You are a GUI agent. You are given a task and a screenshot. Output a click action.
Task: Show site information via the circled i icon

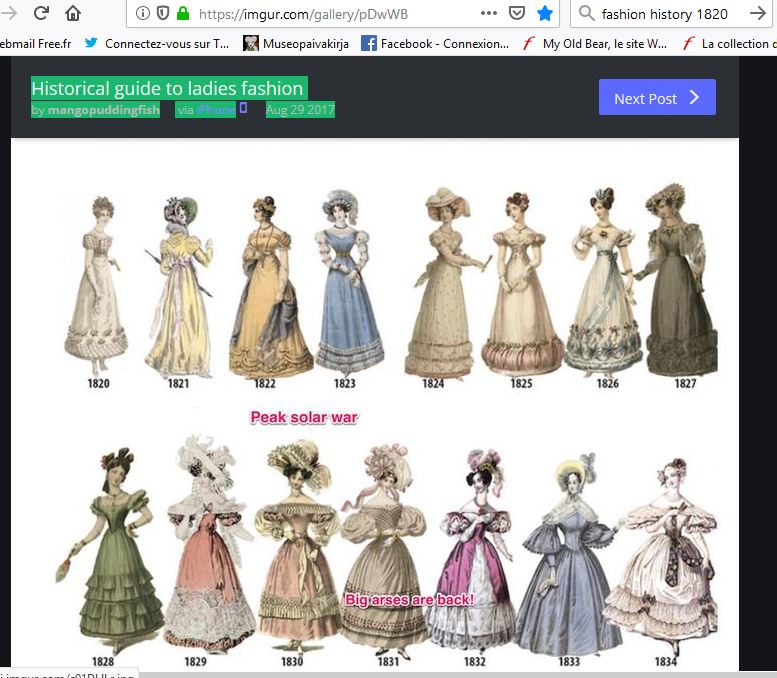click(143, 13)
